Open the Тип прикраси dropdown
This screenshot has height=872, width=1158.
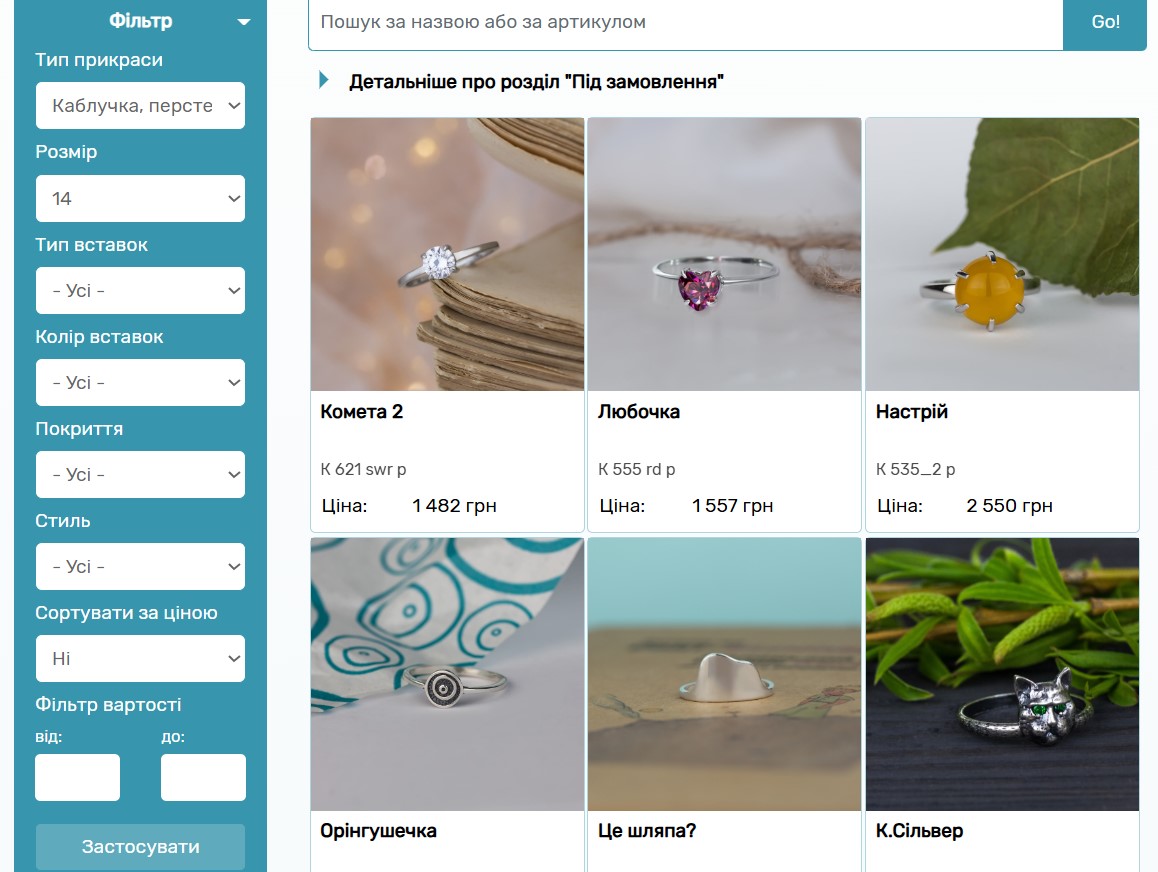(140, 106)
